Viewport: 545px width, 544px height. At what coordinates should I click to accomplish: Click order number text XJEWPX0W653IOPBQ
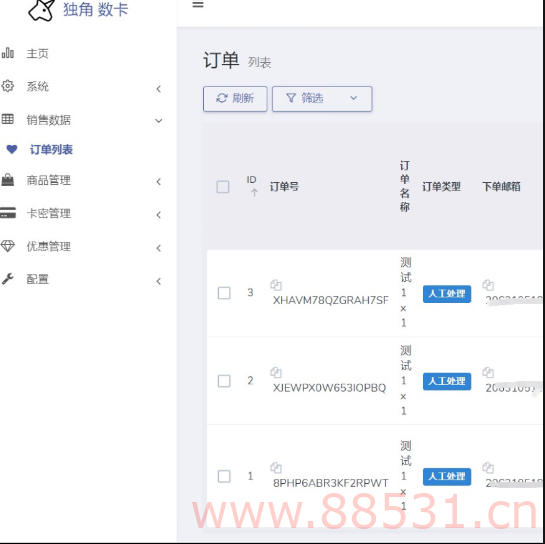point(329,388)
